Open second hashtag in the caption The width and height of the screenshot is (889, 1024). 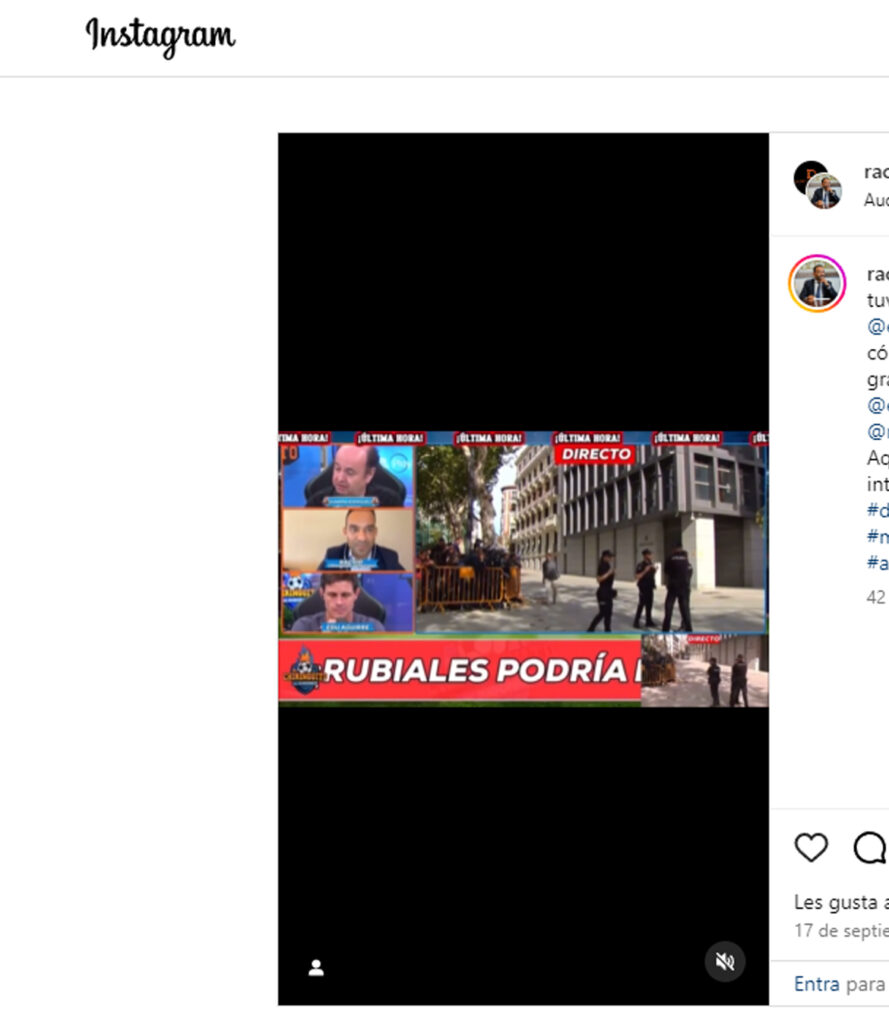tap(878, 537)
